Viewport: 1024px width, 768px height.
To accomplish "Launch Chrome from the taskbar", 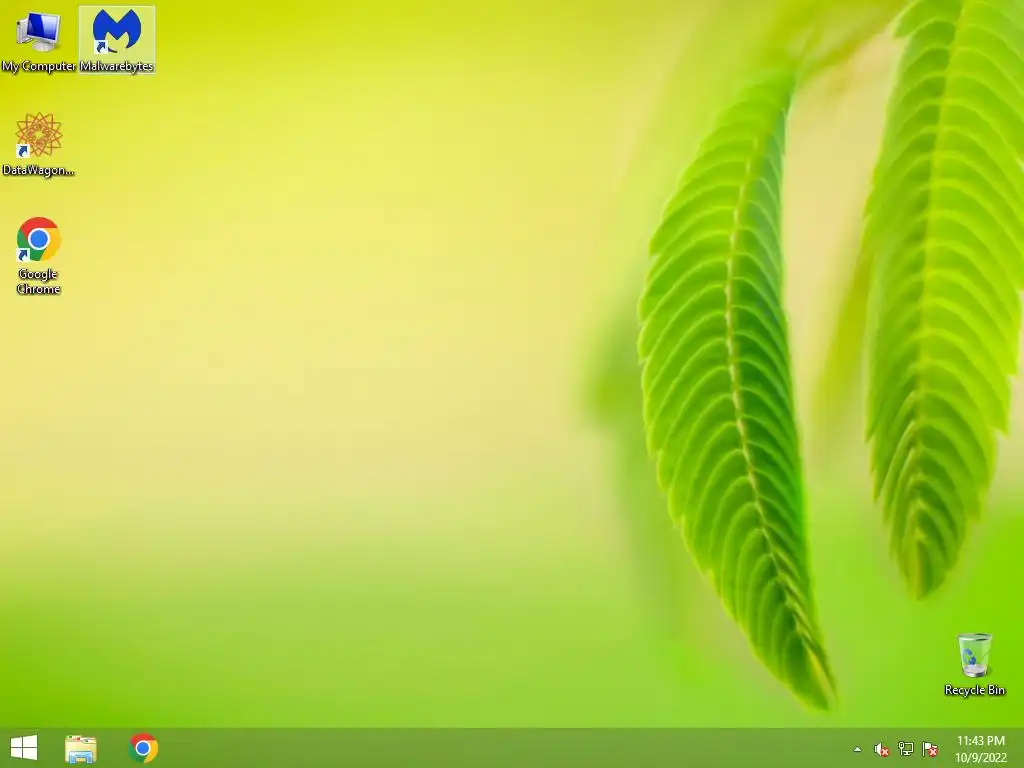I will 143,748.
